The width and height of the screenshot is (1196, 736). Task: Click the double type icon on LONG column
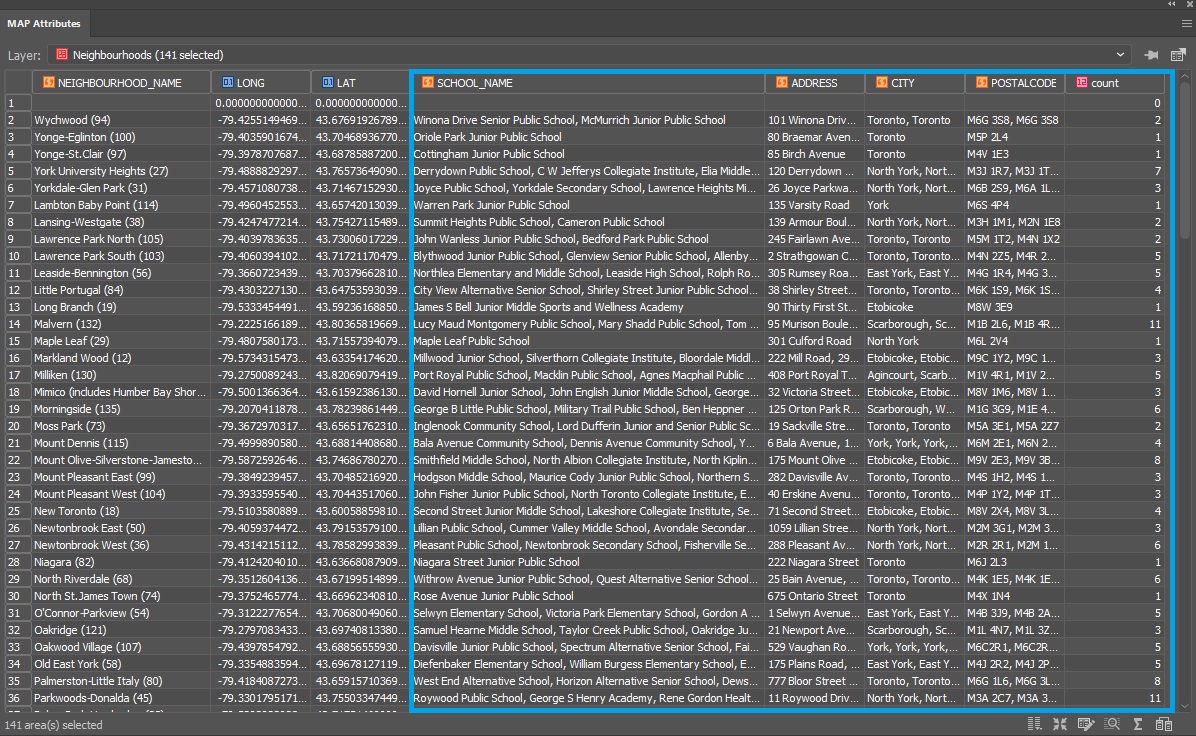(x=227, y=82)
